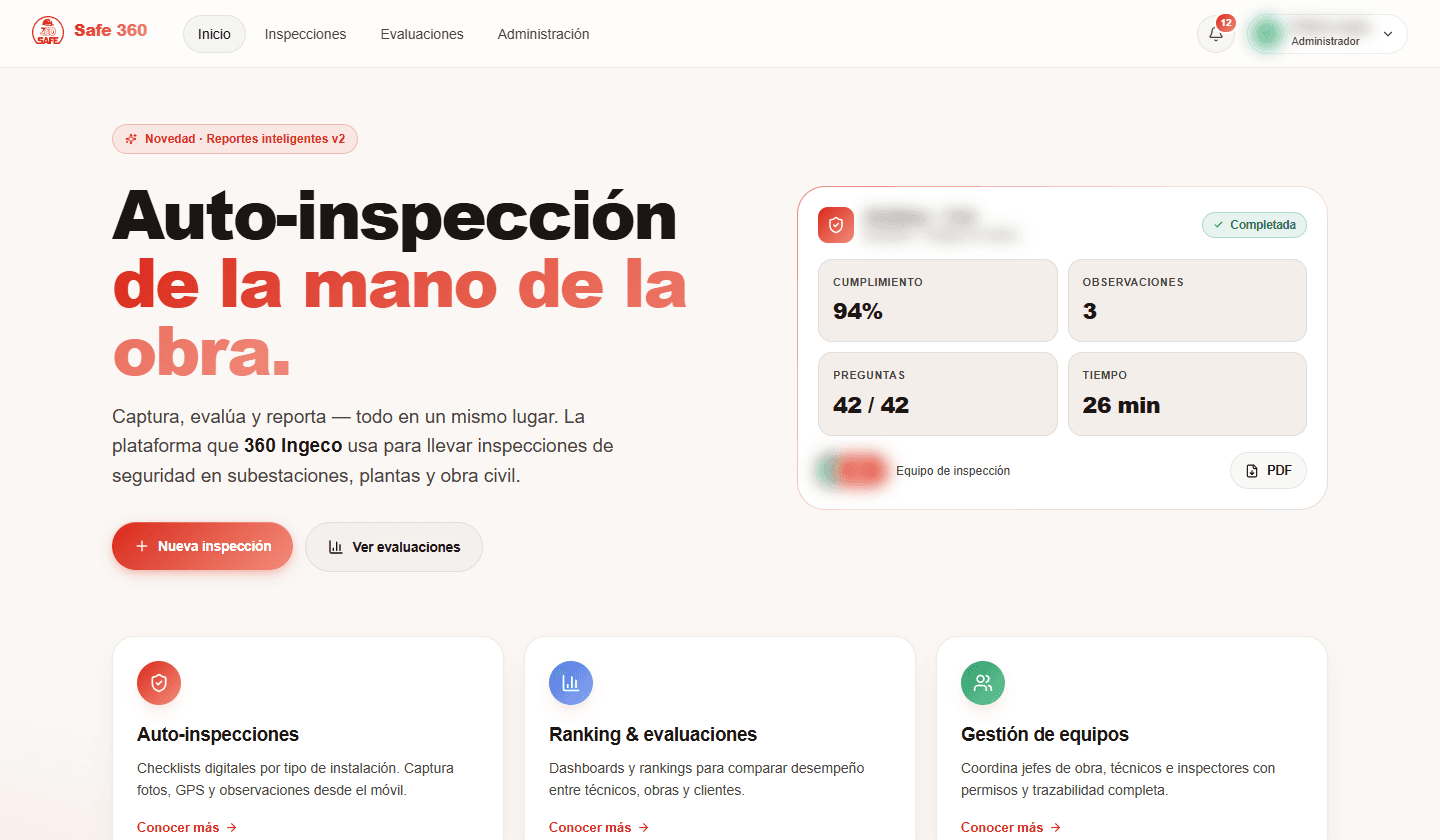The image size is (1440, 840).
Task: Click the red shield icon in inspection card
Action: point(836,225)
